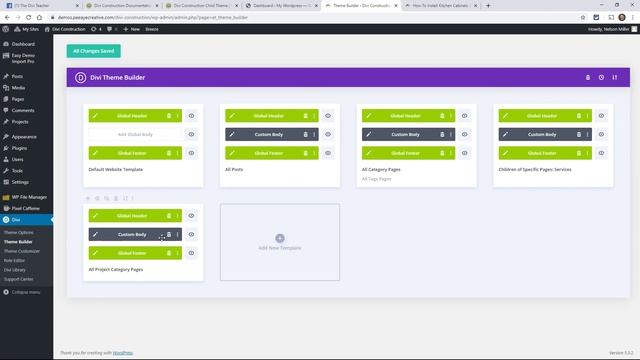
Task: Open options menu for Default Website Template header
Action: pos(178,116)
